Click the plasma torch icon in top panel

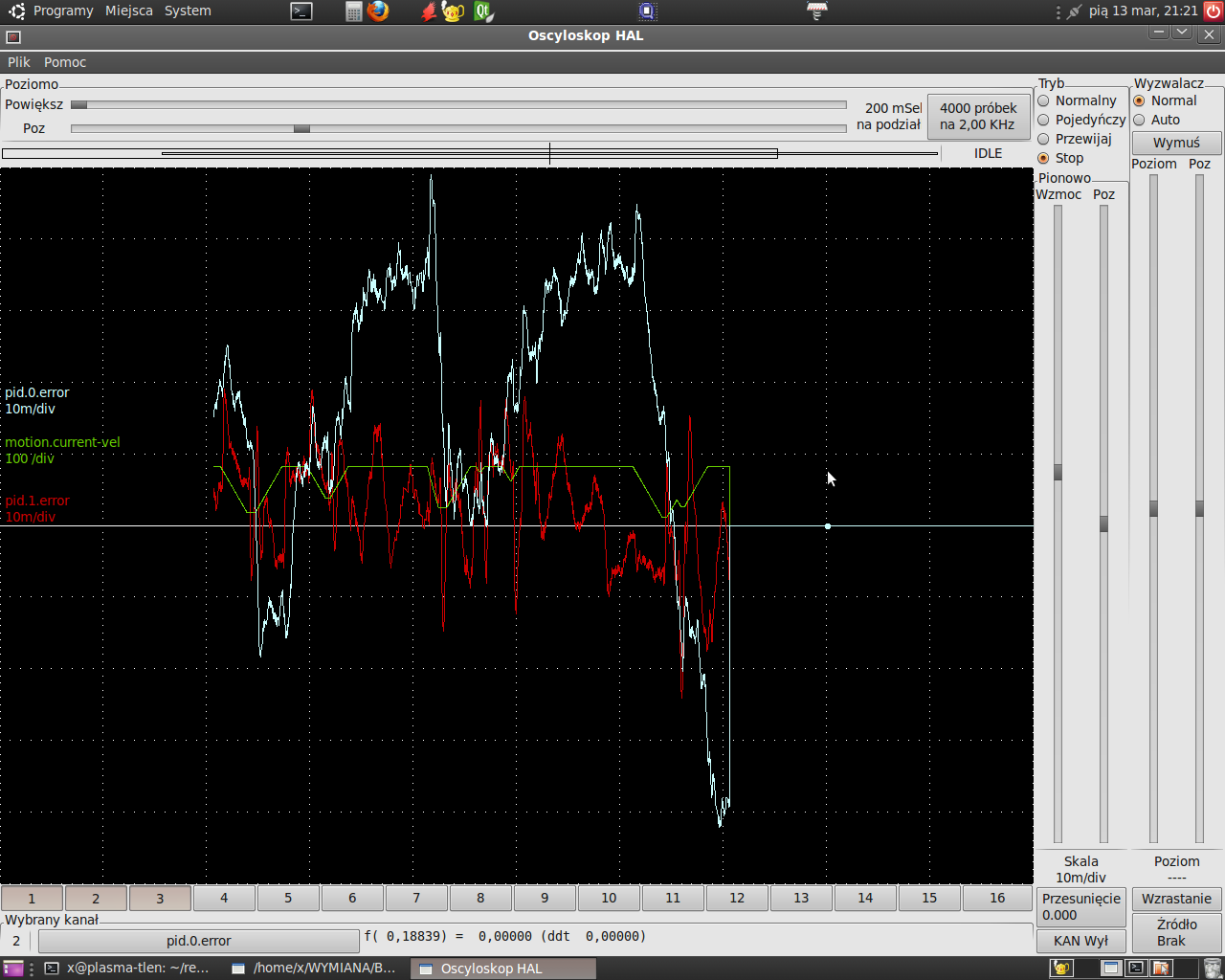click(816, 11)
